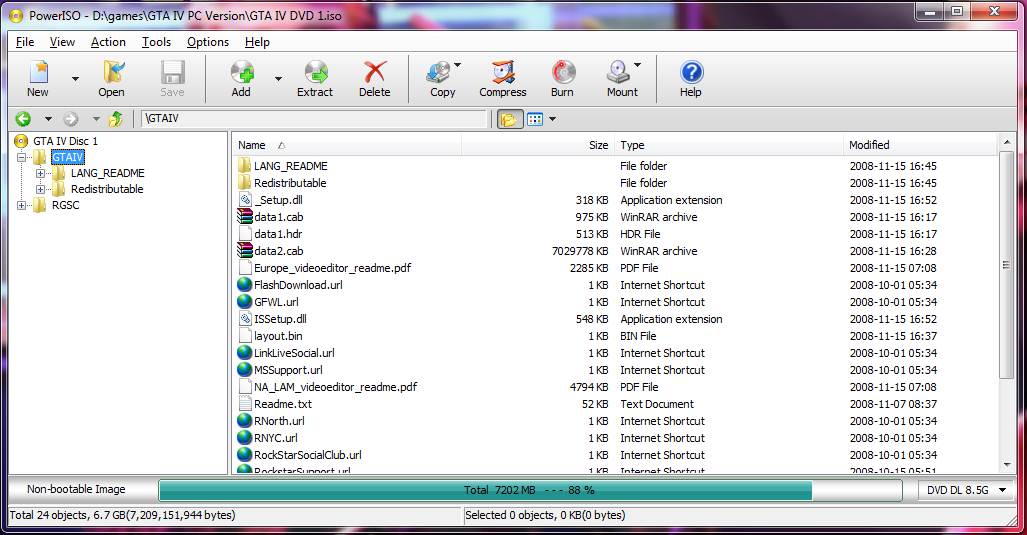Click the data1.cab archive icon
Image resolution: width=1027 pixels, height=535 pixels.
click(245, 217)
